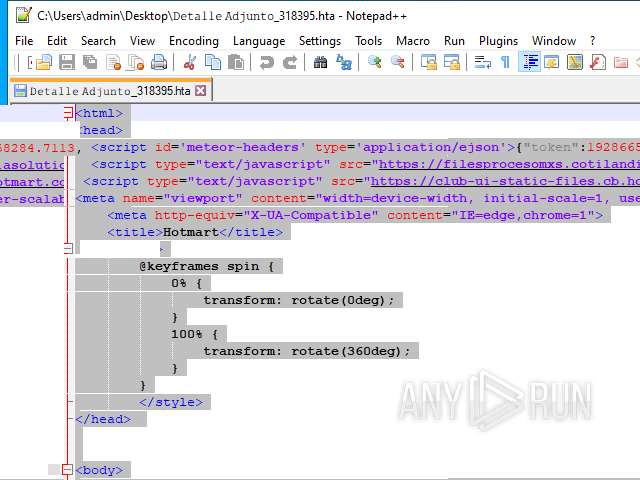Open the Language menu
Viewport: 640px width, 480px height.
point(259,41)
